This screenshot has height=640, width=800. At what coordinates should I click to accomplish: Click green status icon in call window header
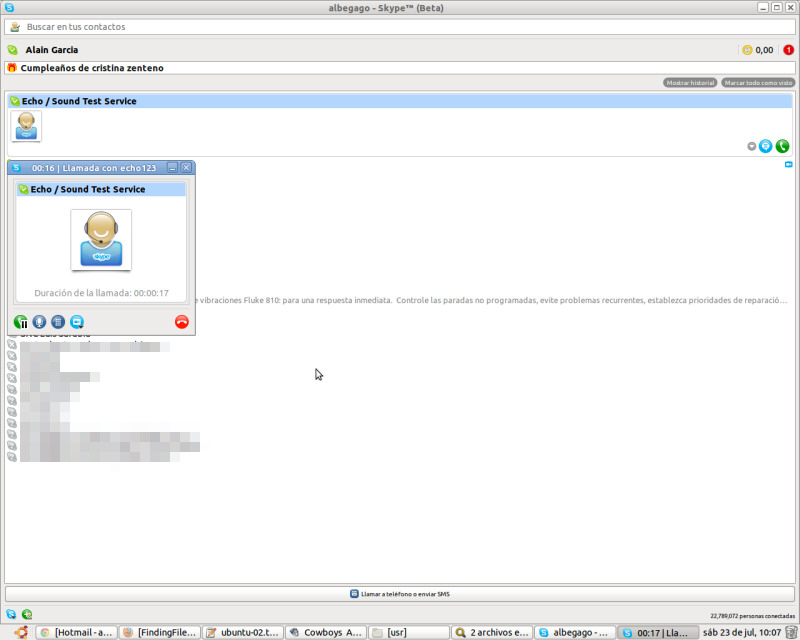(23, 189)
